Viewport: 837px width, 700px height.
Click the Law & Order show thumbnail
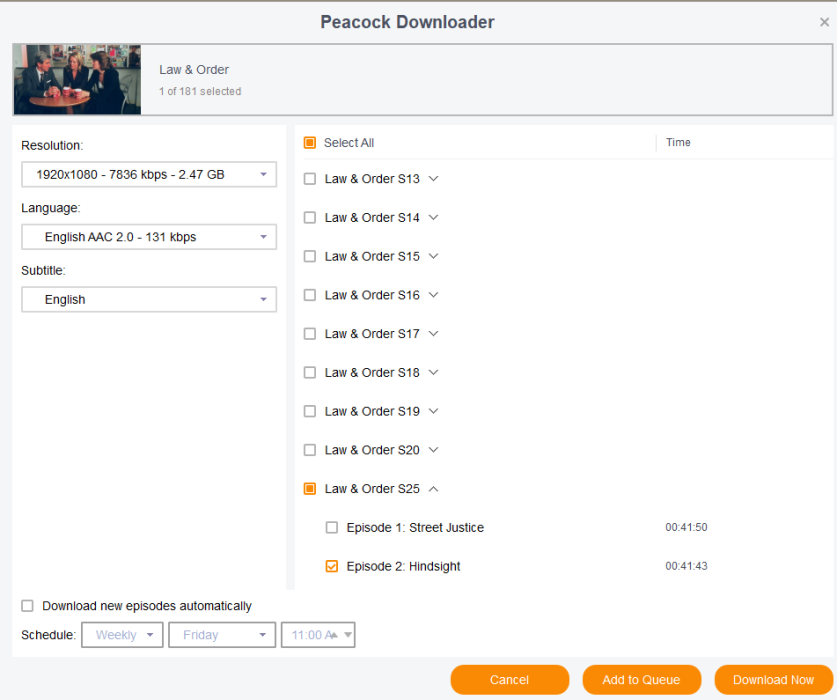(77, 80)
